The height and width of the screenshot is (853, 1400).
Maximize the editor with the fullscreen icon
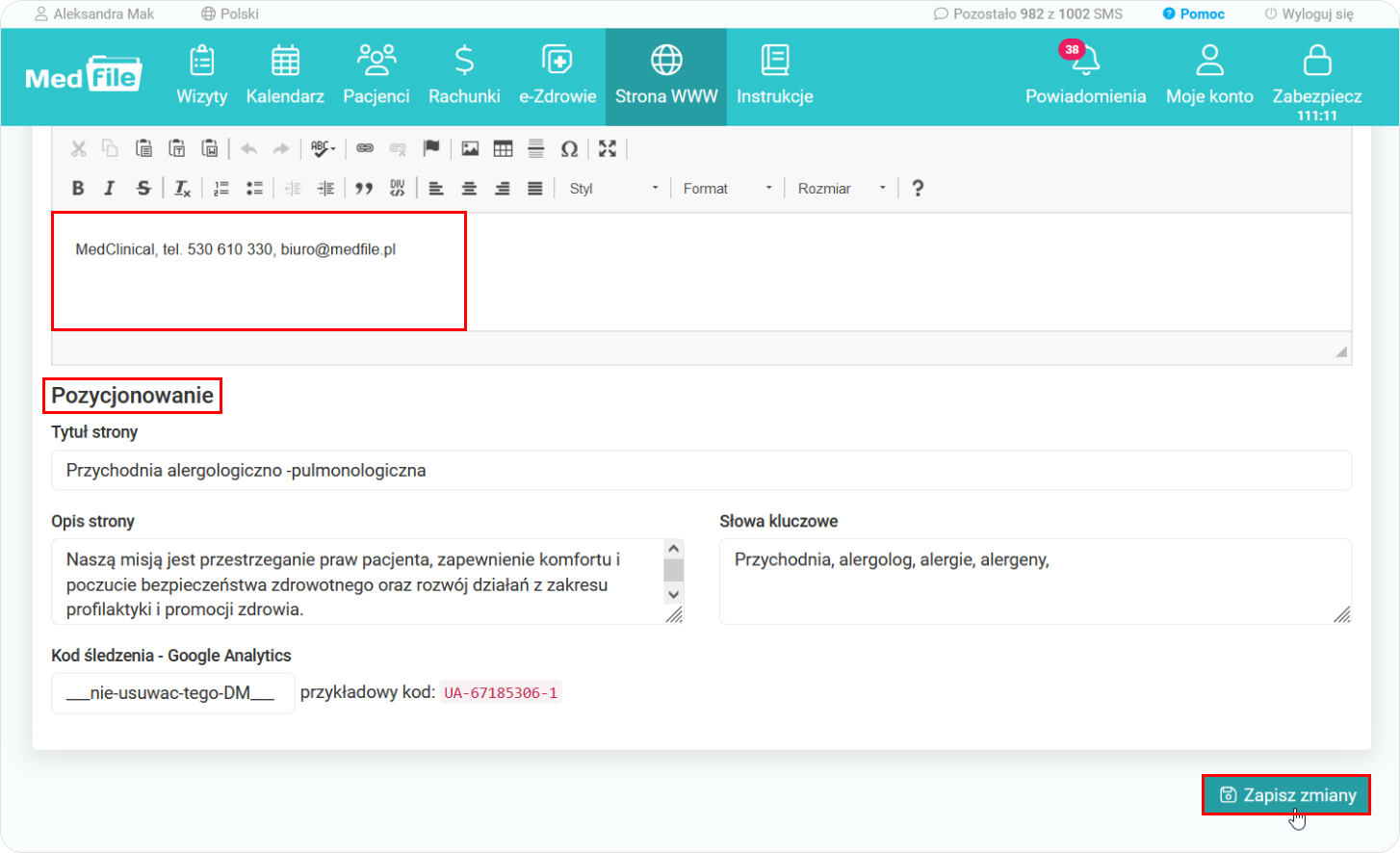607,148
